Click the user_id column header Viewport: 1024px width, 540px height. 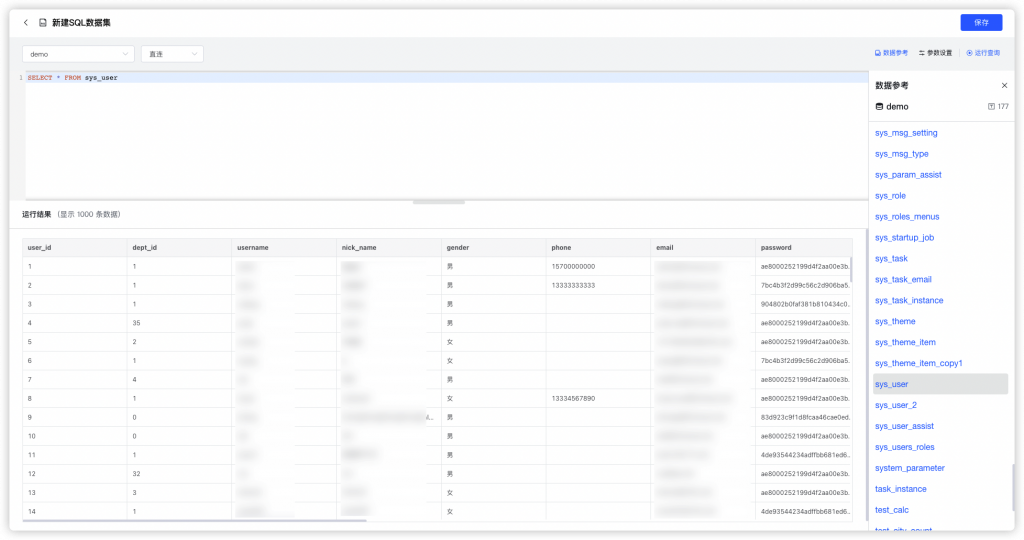coord(74,247)
